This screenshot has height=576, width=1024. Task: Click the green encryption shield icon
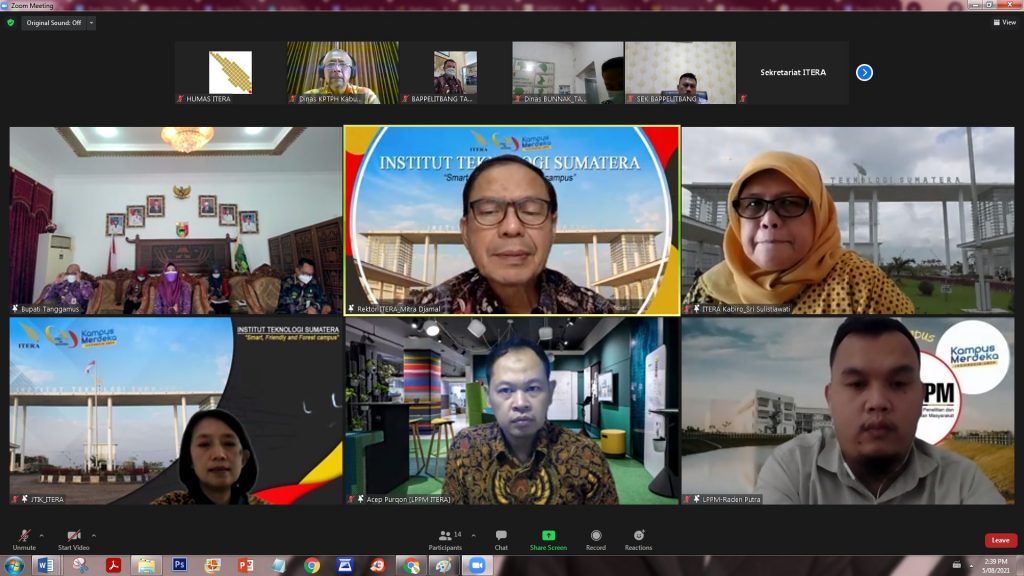coord(10,22)
